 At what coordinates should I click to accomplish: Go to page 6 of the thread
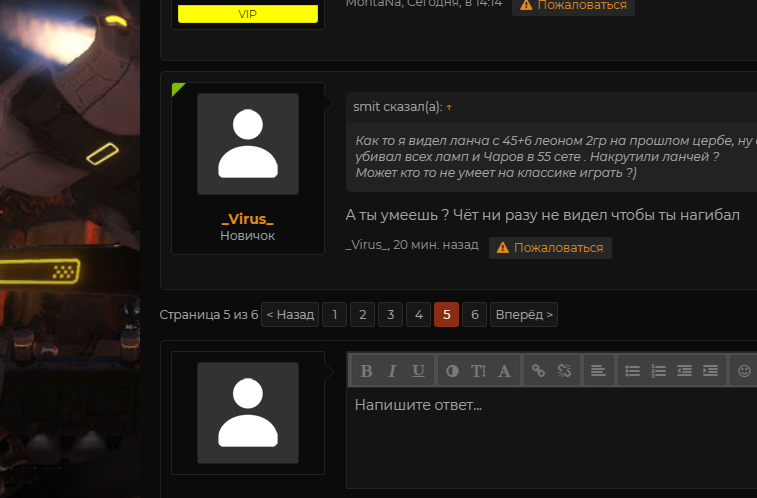pos(475,315)
